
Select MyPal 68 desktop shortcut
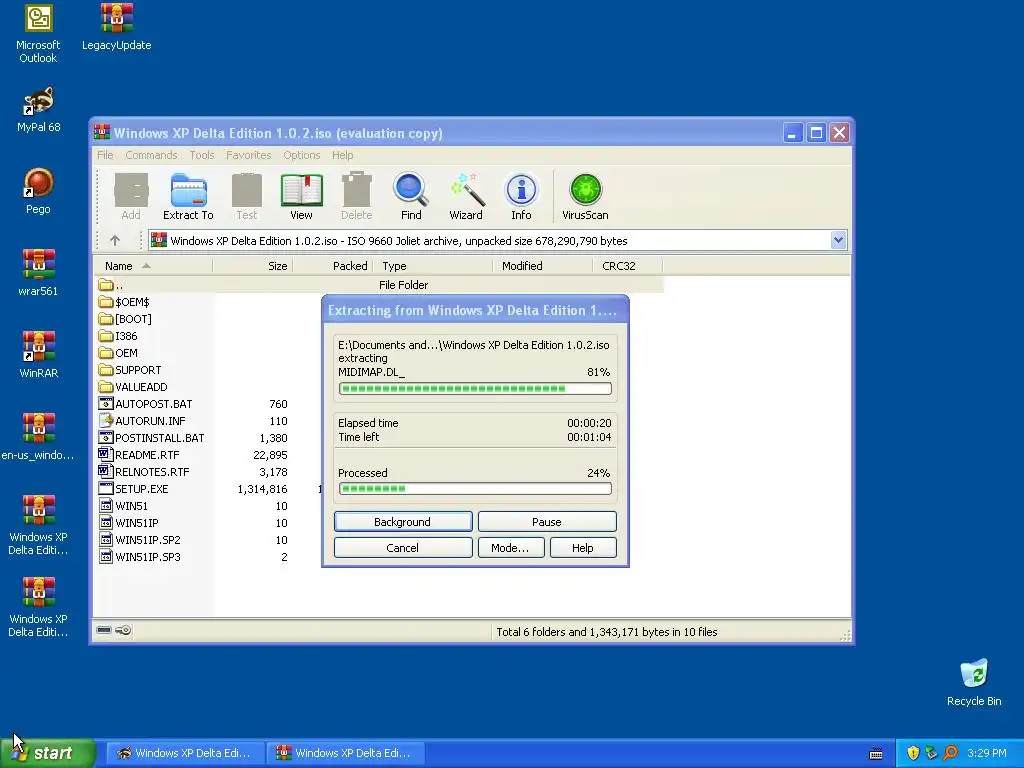click(x=39, y=110)
